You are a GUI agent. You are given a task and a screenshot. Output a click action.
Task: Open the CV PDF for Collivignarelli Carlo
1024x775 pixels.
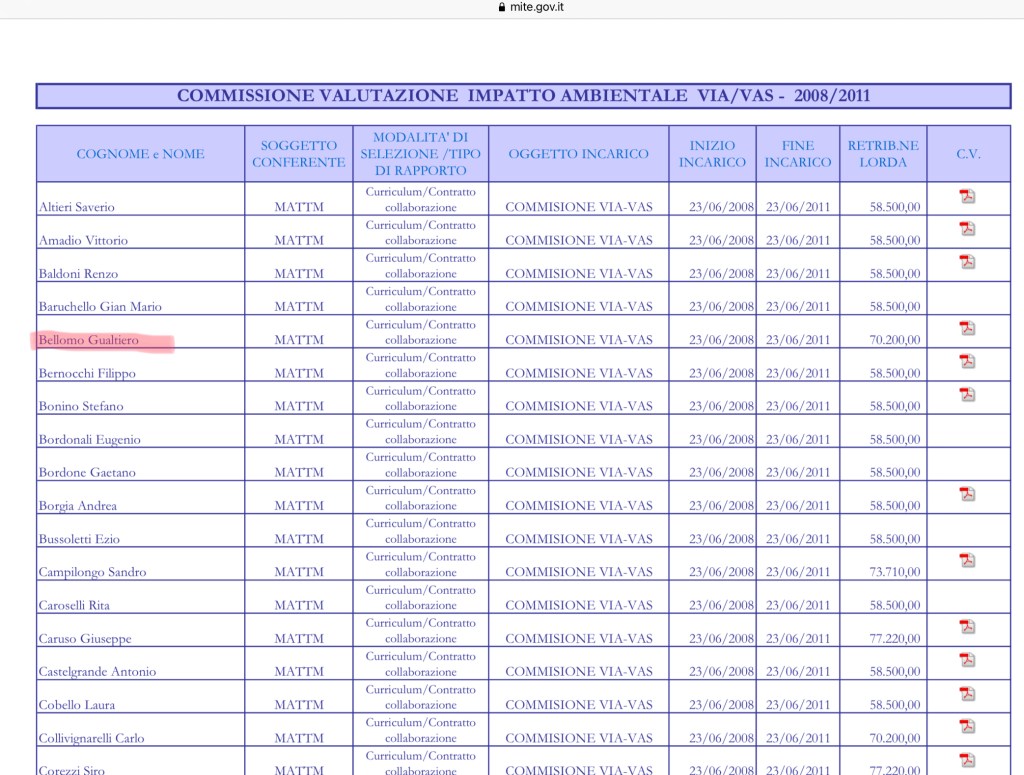[967, 726]
